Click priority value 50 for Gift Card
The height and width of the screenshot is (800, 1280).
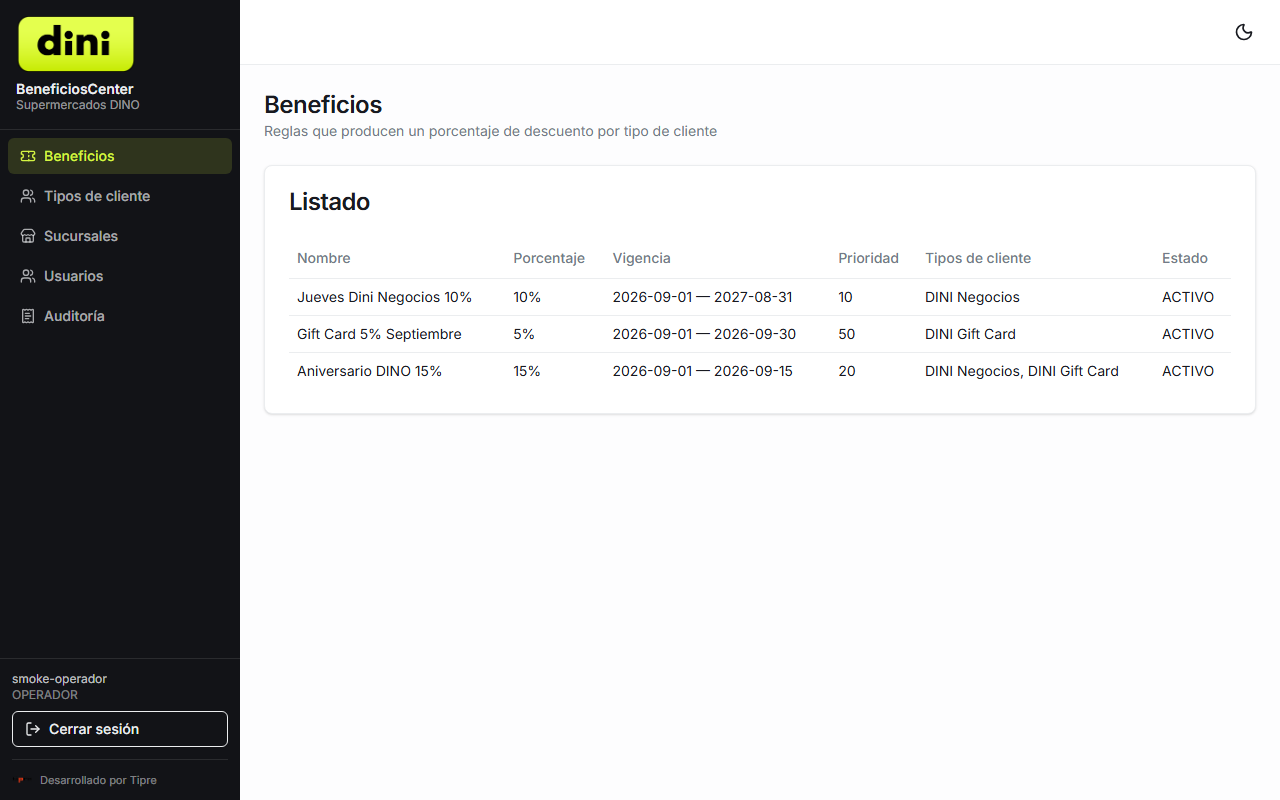(x=847, y=334)
